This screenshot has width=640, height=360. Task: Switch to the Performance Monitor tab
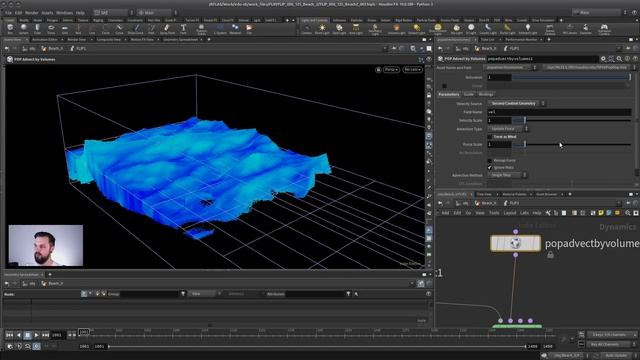click(521, 40)
